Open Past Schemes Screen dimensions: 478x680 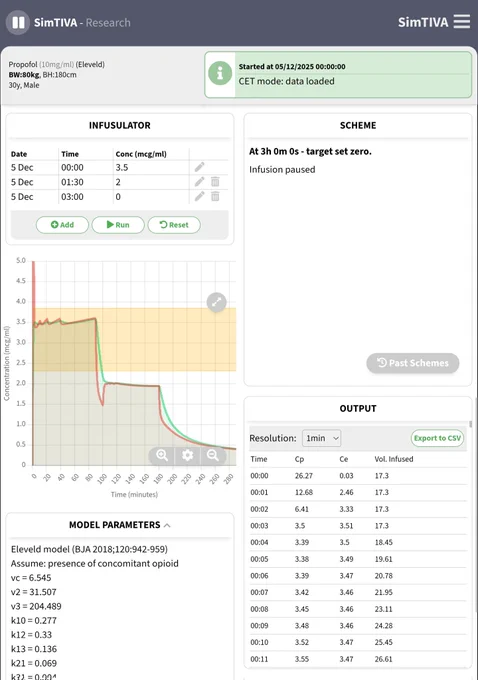click(x=413, y=363)
